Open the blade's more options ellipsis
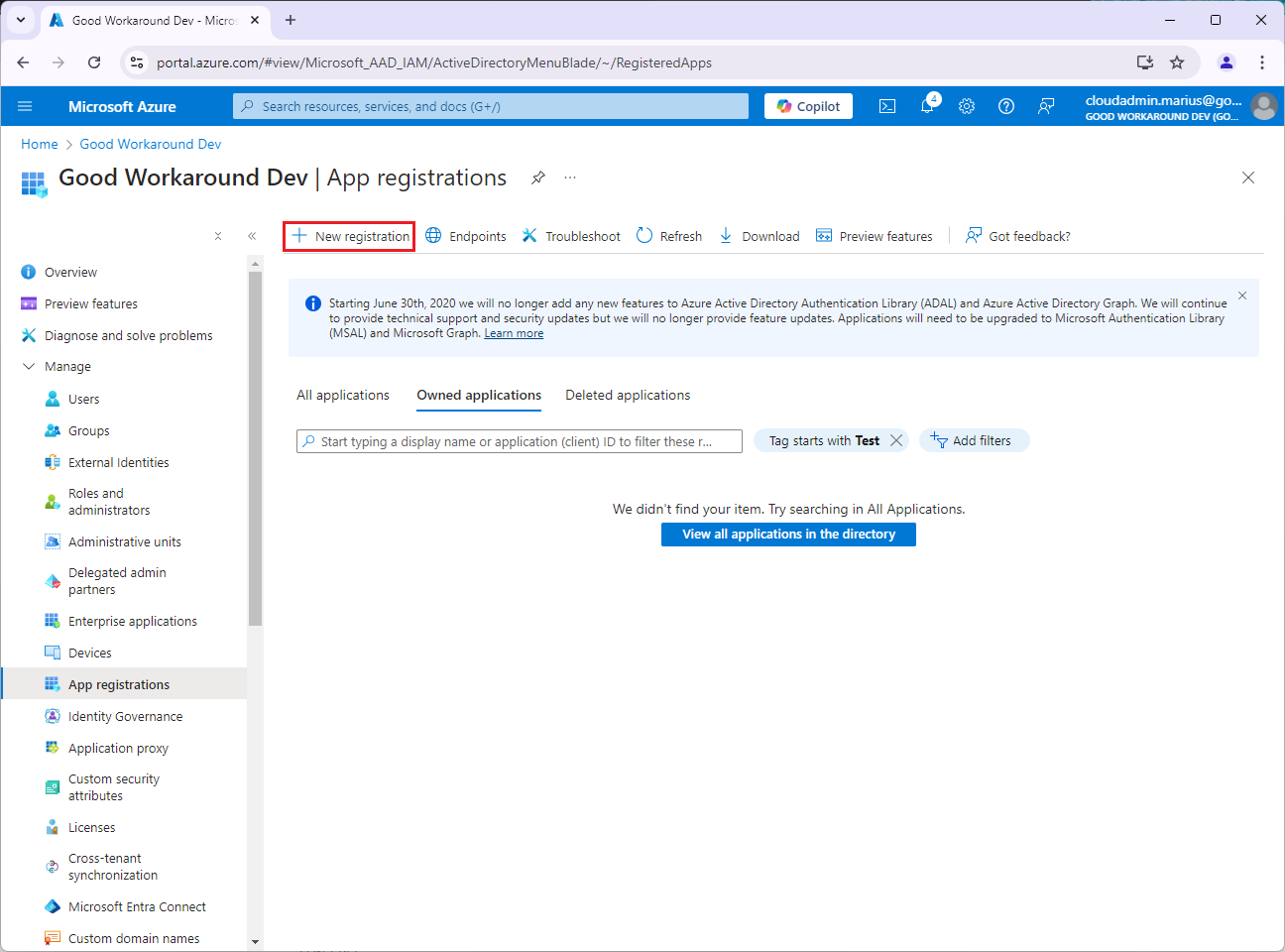This screenshot has height=952, width=1285. [570, 178]
